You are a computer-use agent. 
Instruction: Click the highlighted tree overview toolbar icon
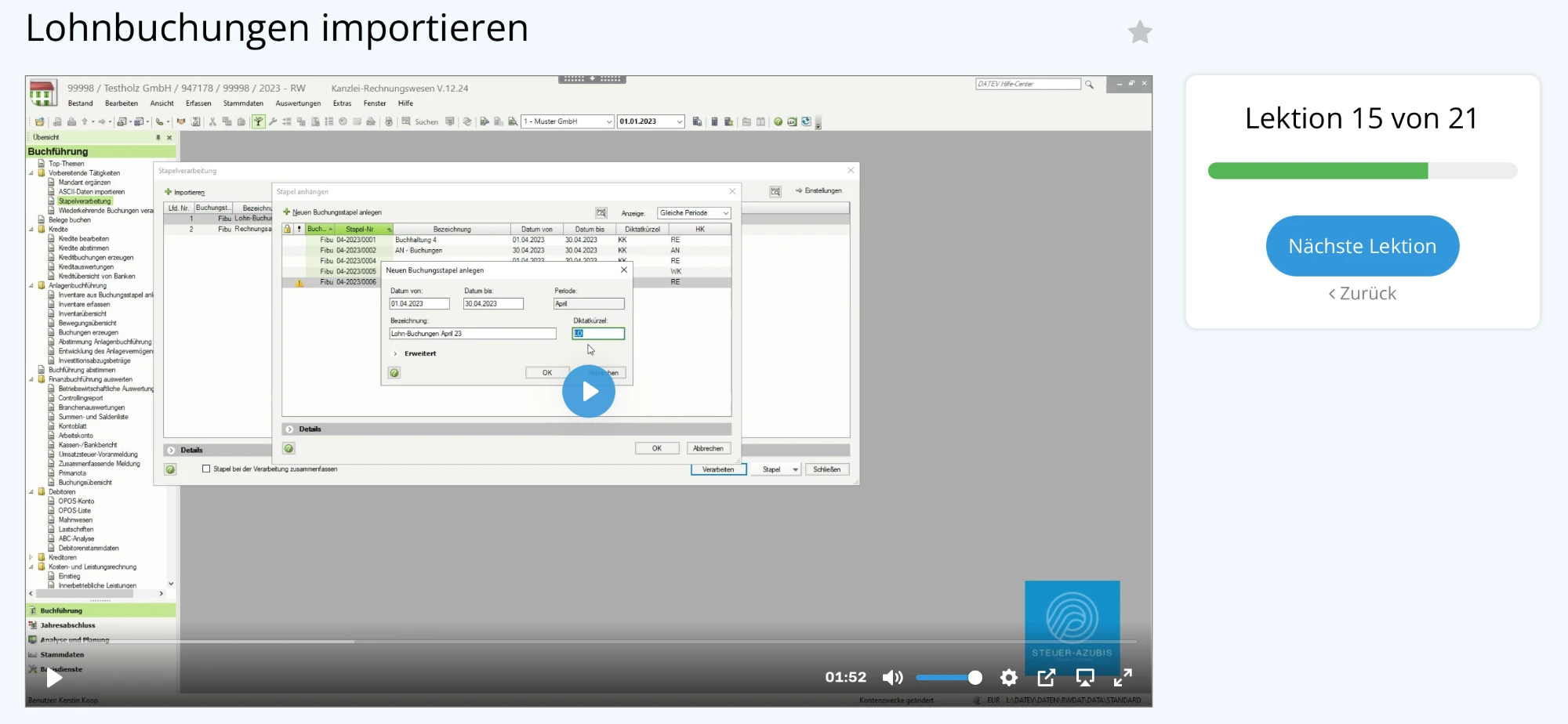(x=258, y=121)
